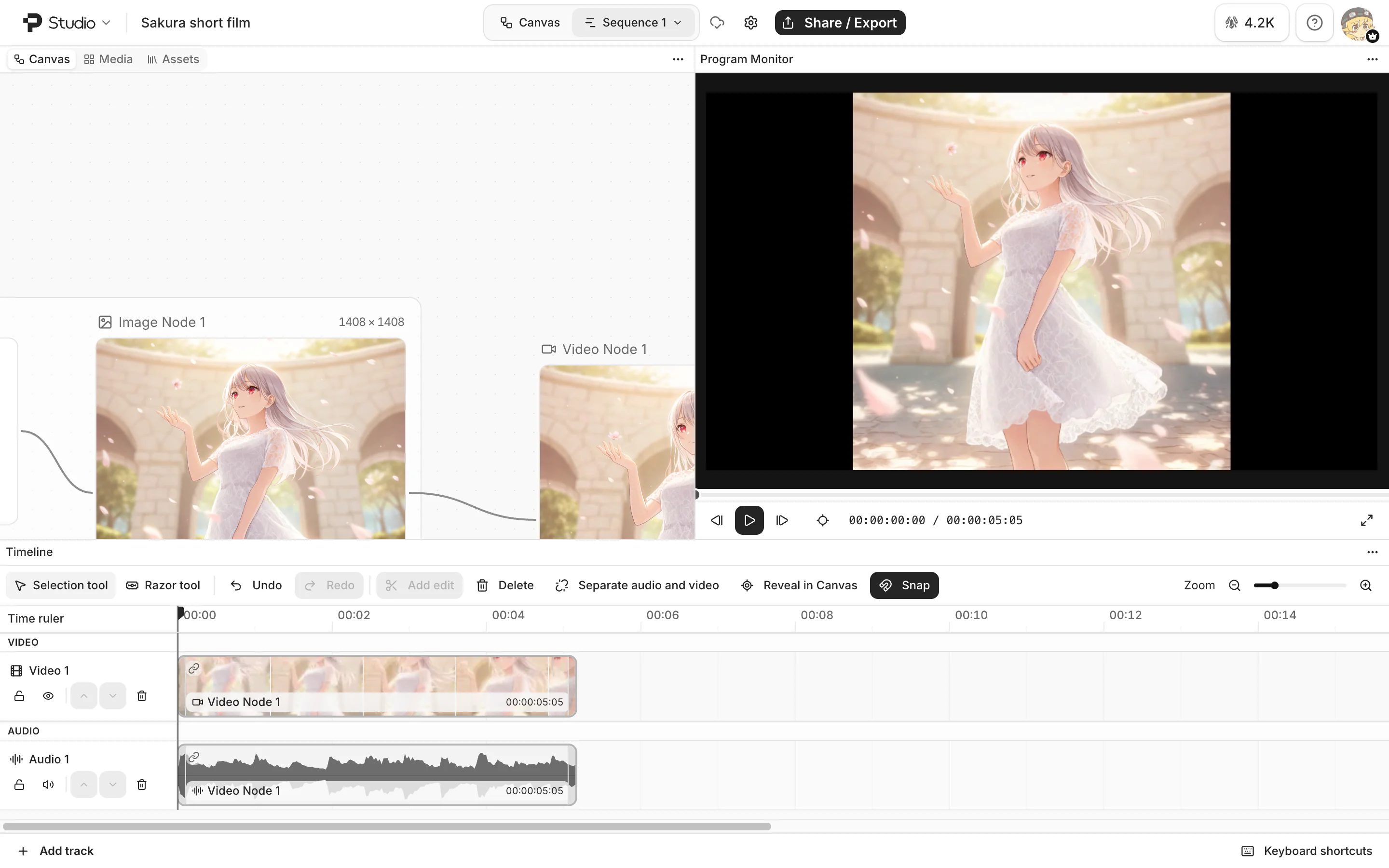Click Reveal in Canvas
The image size is (1389, 868).
pos(799,585)
